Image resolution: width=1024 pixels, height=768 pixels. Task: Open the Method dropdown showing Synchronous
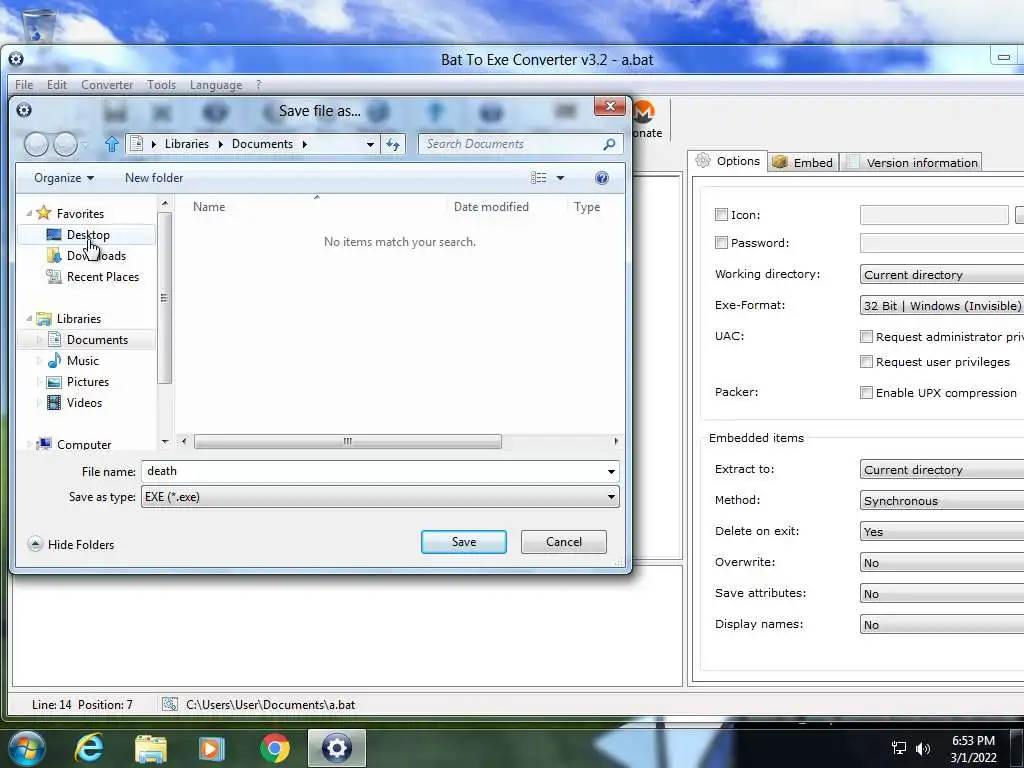coord(942,500)
